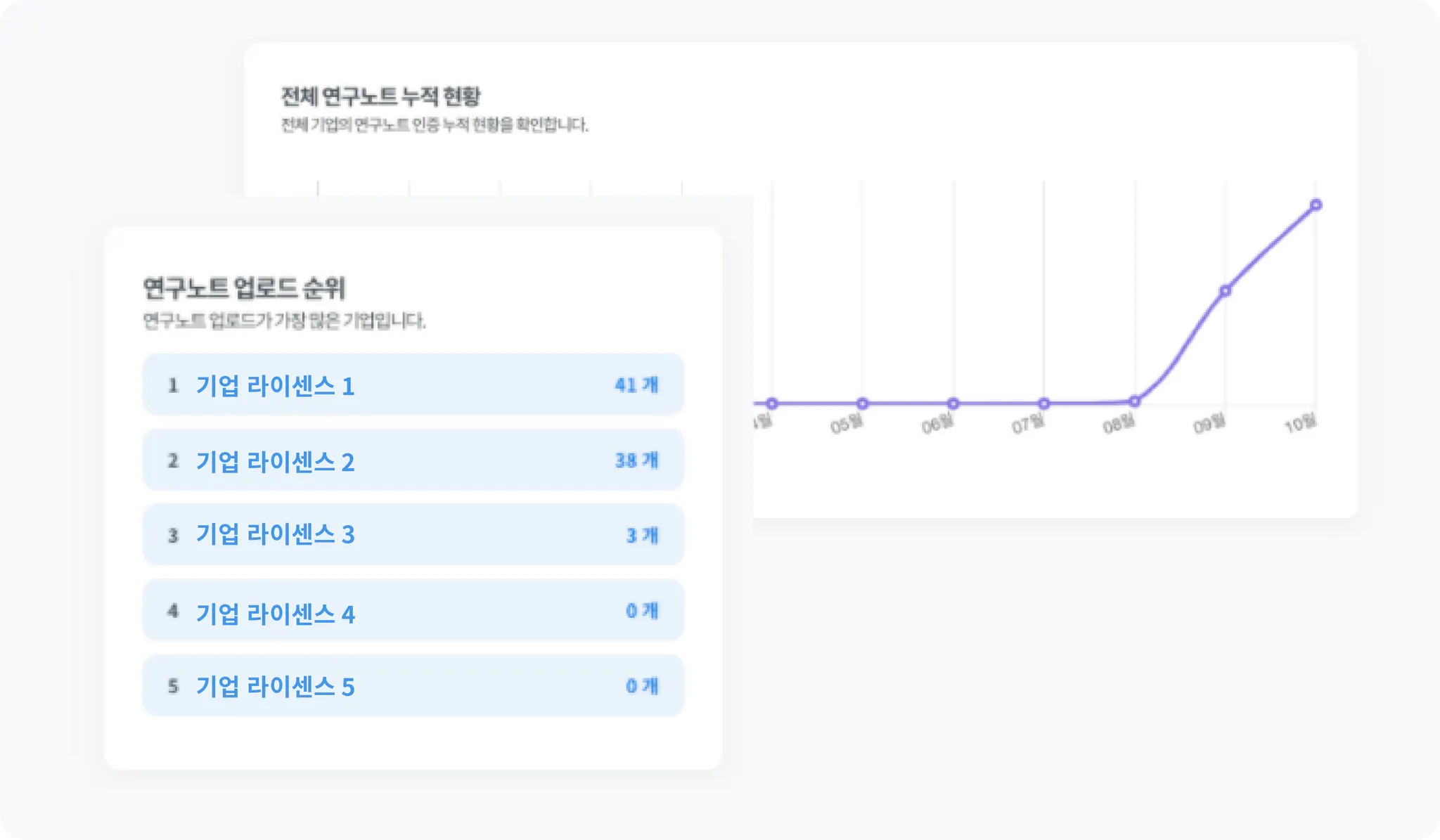Click rank number 1 in the list
Viewport: 1440px width, 840px height.
(173, 385)
